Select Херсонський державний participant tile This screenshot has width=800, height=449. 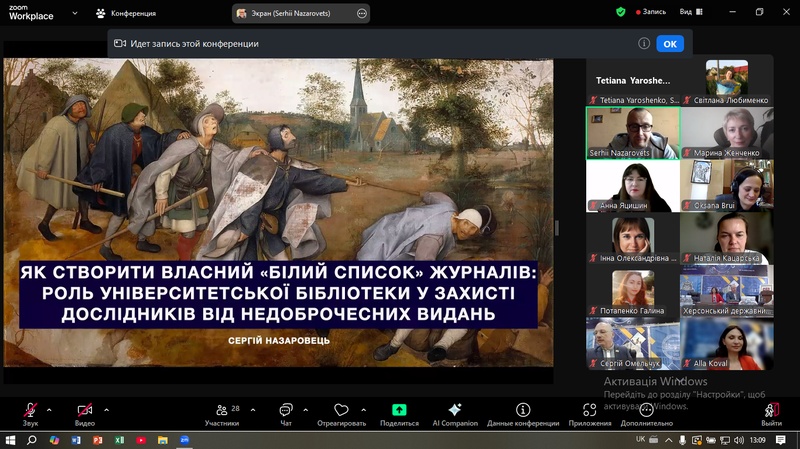coord(727,291)
